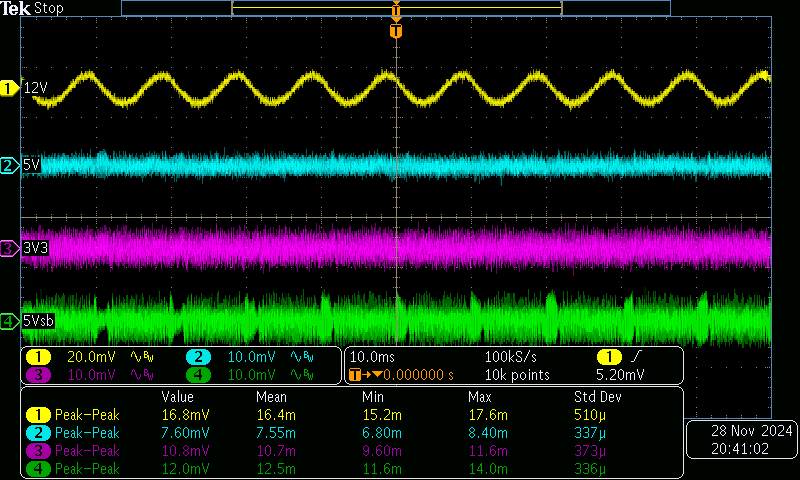The width and height of the screenshot is (800, 480).
Task: Select the channel 4 ground marker labeled 5Vsb
Action: [9, 321]
